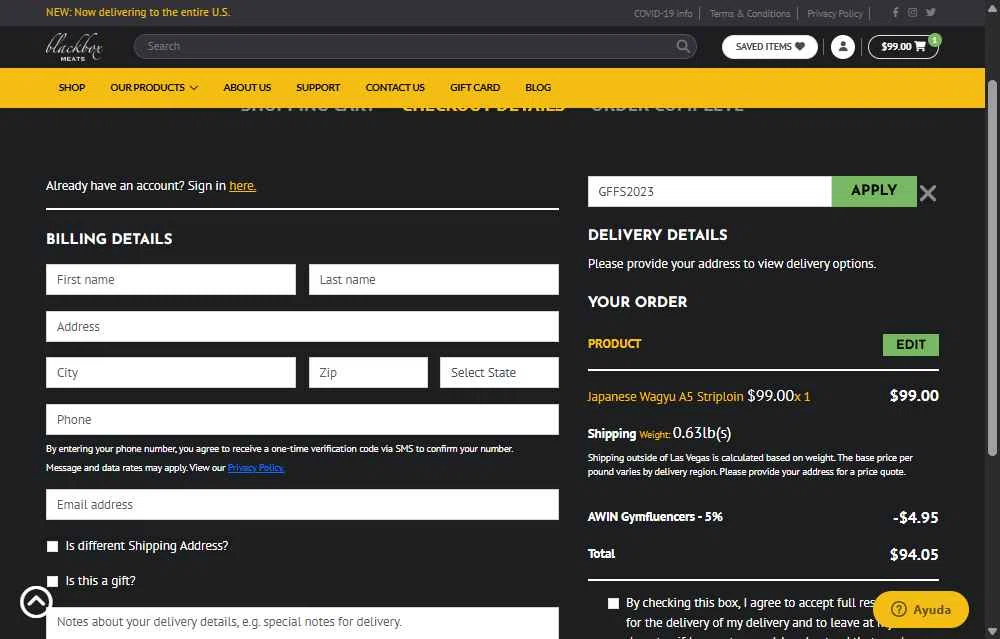Open the $99.00 cart button
The height and width of the screenshot is (639, 1000).
pos(903,47)
